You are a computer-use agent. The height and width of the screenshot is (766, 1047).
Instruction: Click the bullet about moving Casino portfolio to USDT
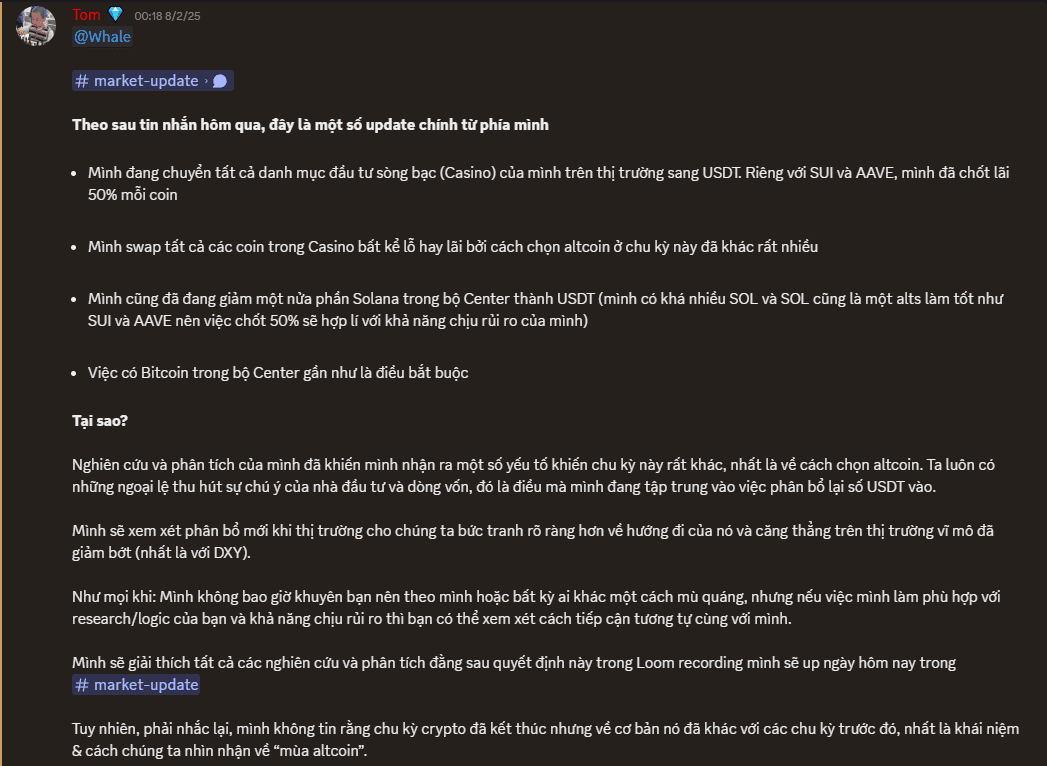[548, 184]
